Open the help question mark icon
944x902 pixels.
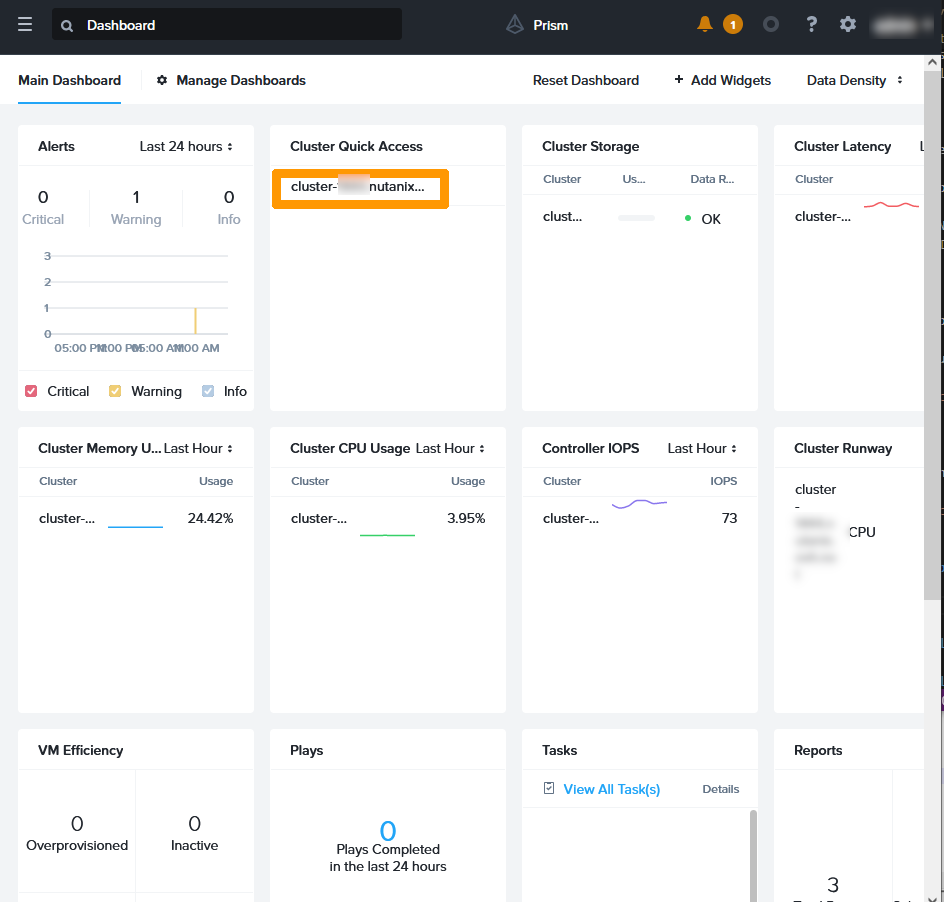[x=812, y=24]
